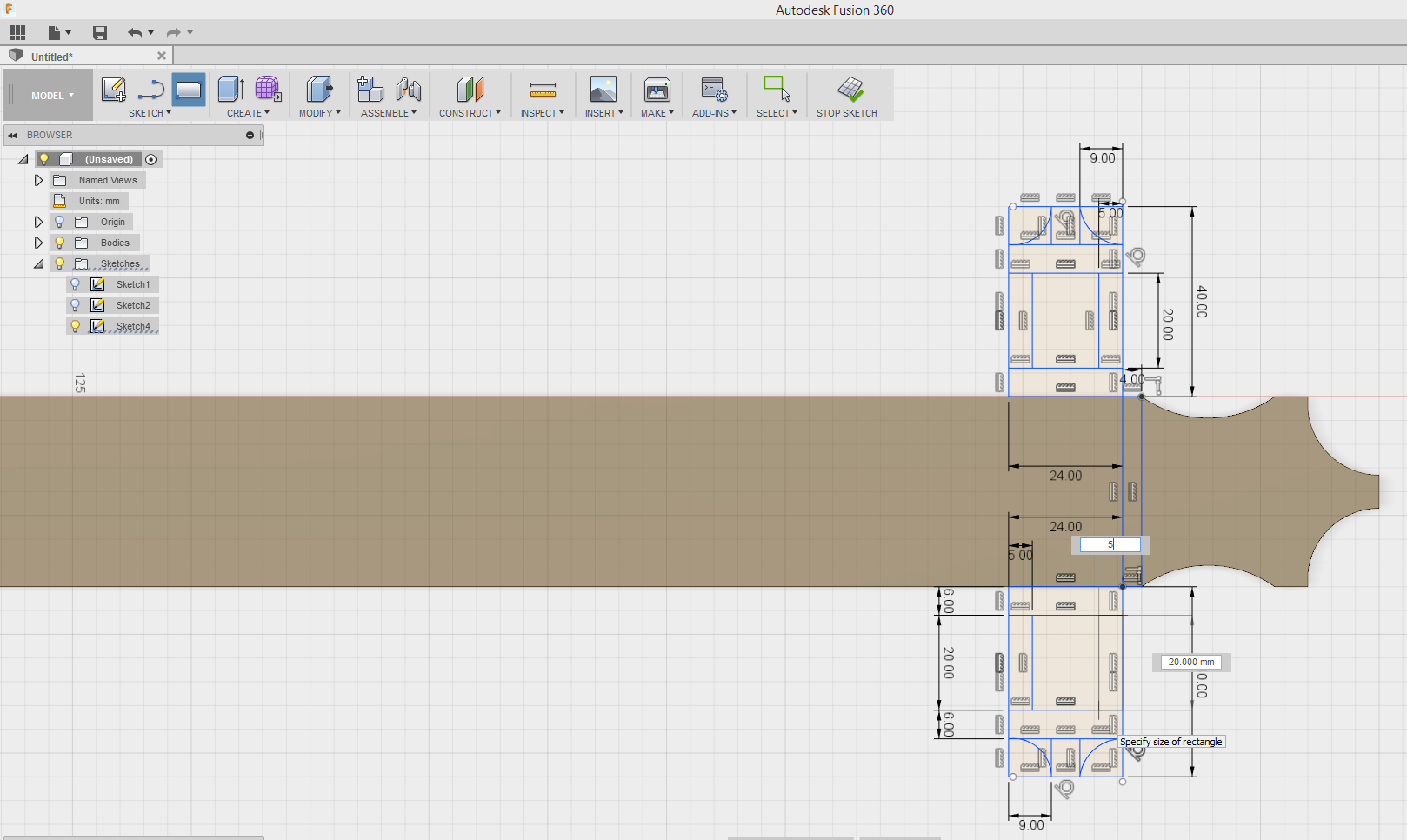Close the Untitled* document tab

(162, 56)
